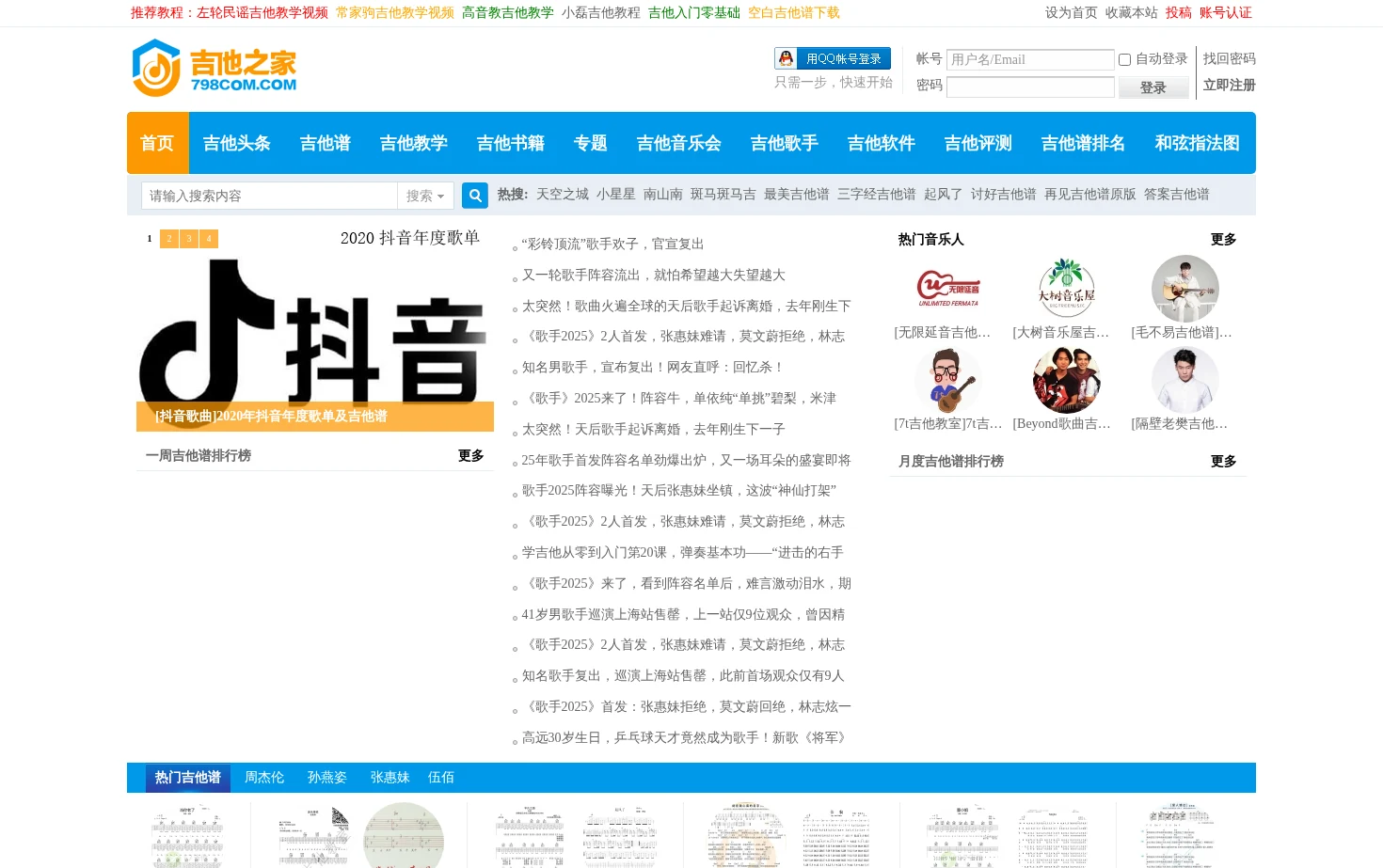This screenshot has height=868, width=1383.
Task: Open 吉他谱排名 nav item
Action: point(1084,143)
